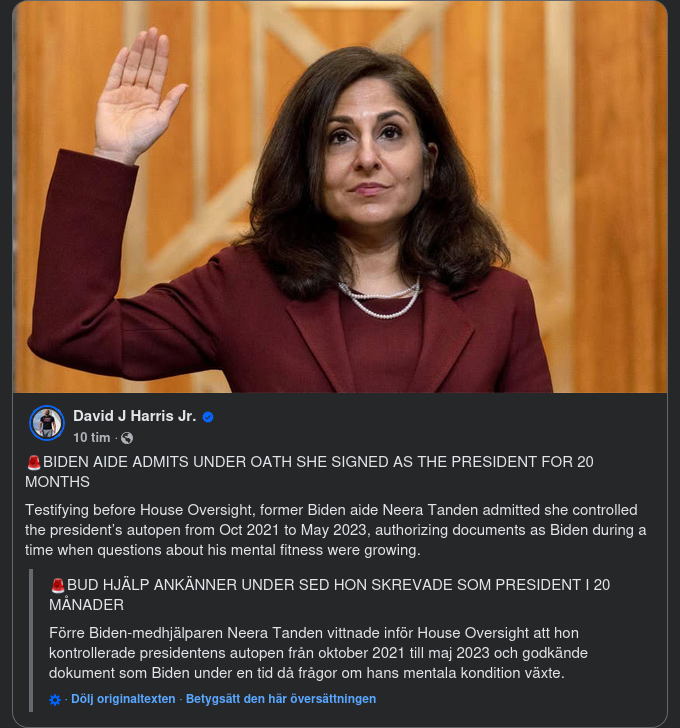Viewport: 680px width, 728px height.
Task: Click the blue verified badge
Action: point(208,417)
